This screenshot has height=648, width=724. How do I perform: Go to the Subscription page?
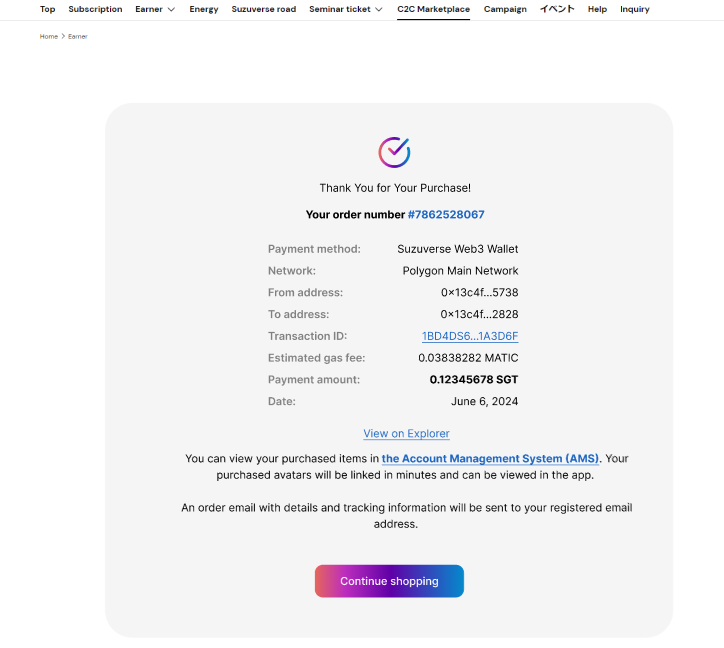point(95,9)
